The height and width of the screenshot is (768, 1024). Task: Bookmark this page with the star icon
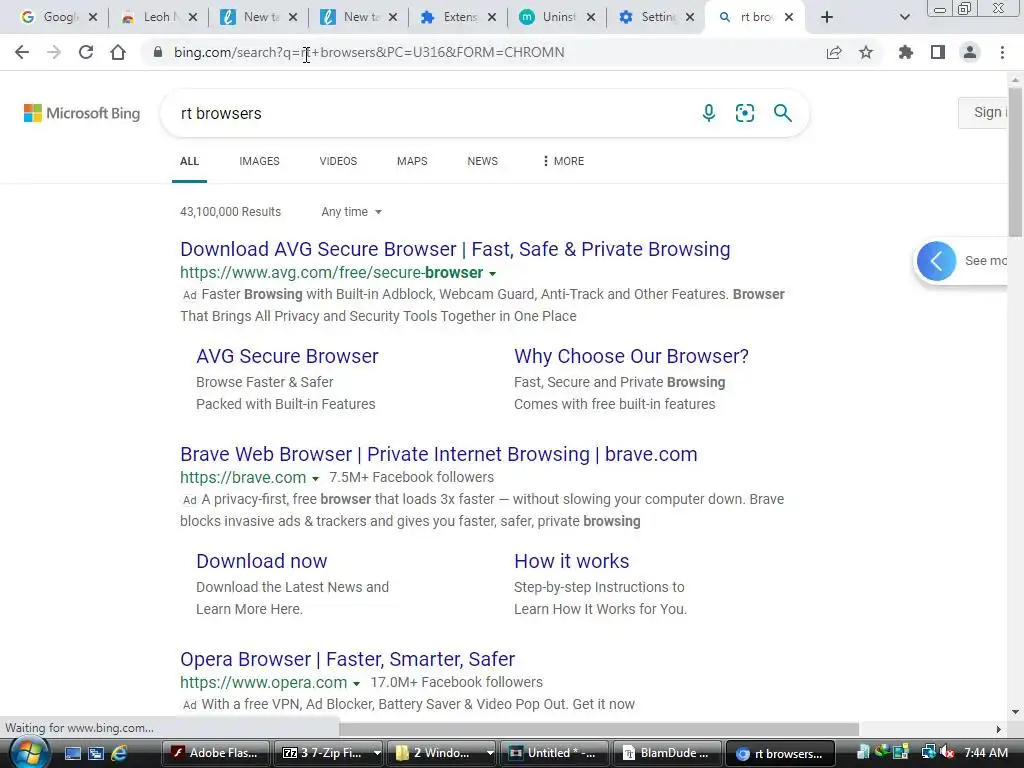[x=866, y=52]
